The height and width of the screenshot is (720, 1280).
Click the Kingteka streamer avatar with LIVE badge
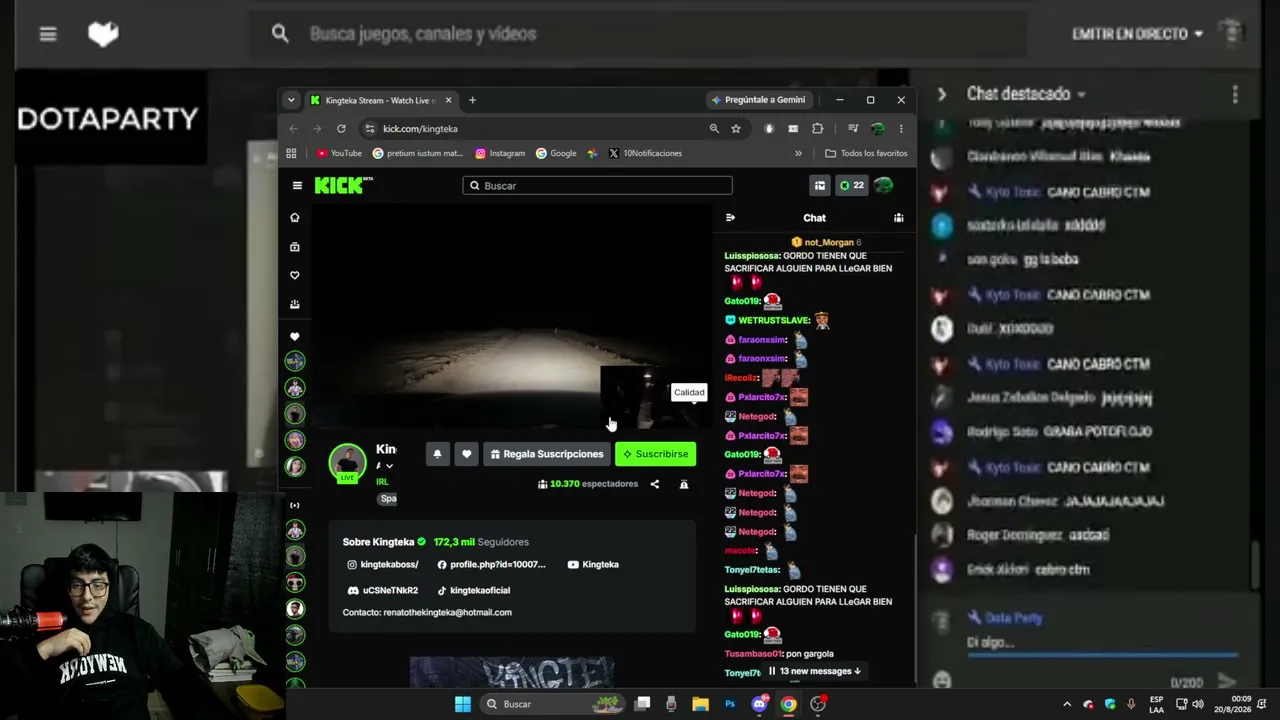347,463
